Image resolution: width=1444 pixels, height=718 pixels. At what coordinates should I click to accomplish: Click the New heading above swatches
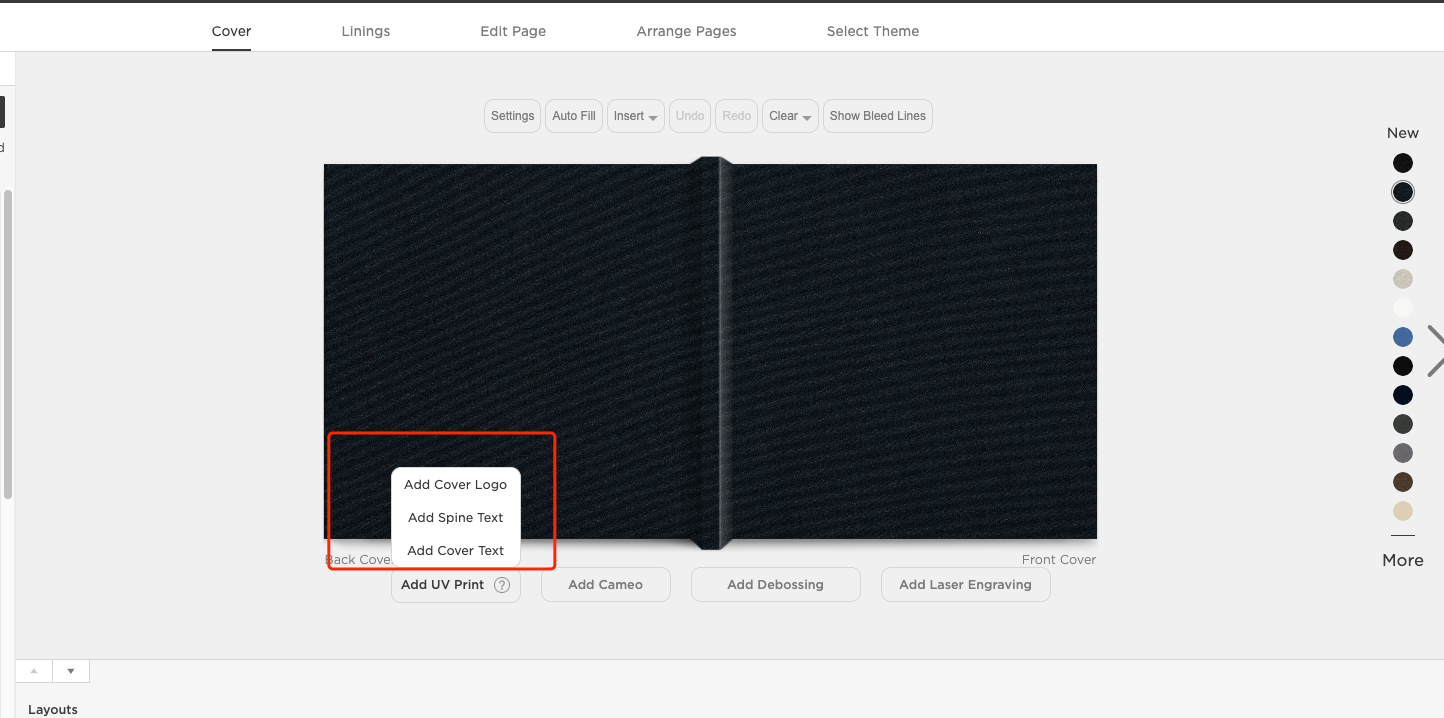(x=1403, y=133)
